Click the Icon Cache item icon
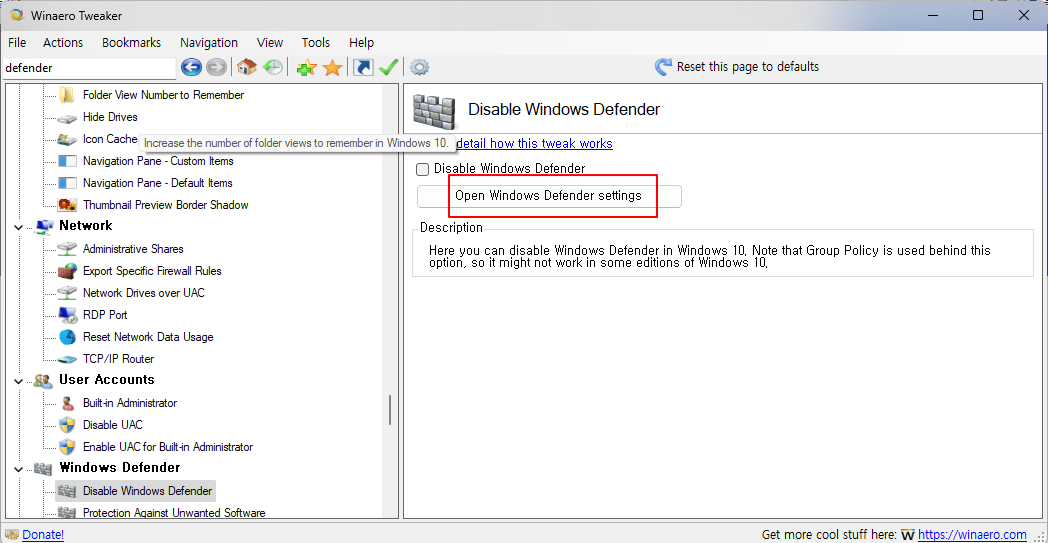The image size is (1048, 543). coord(67,139)
